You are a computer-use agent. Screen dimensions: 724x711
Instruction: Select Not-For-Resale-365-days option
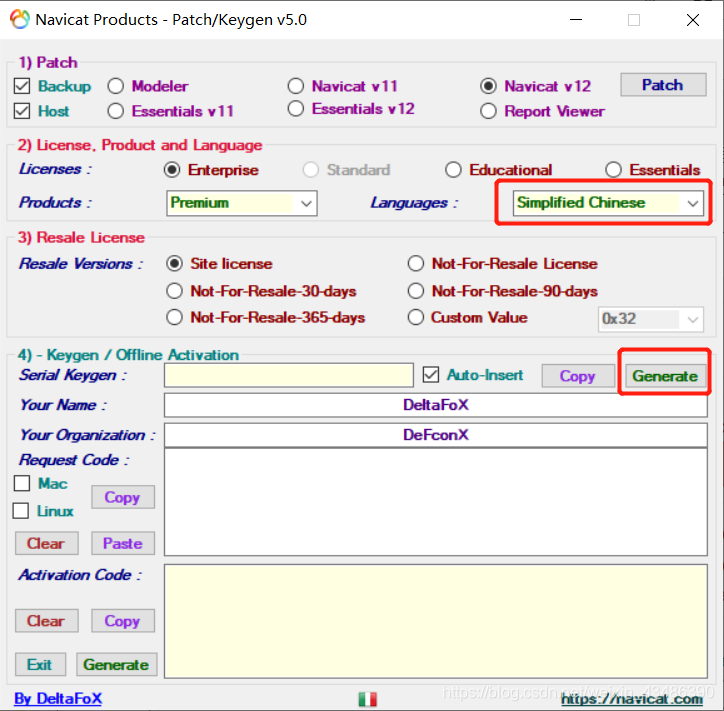pos(174,318)
